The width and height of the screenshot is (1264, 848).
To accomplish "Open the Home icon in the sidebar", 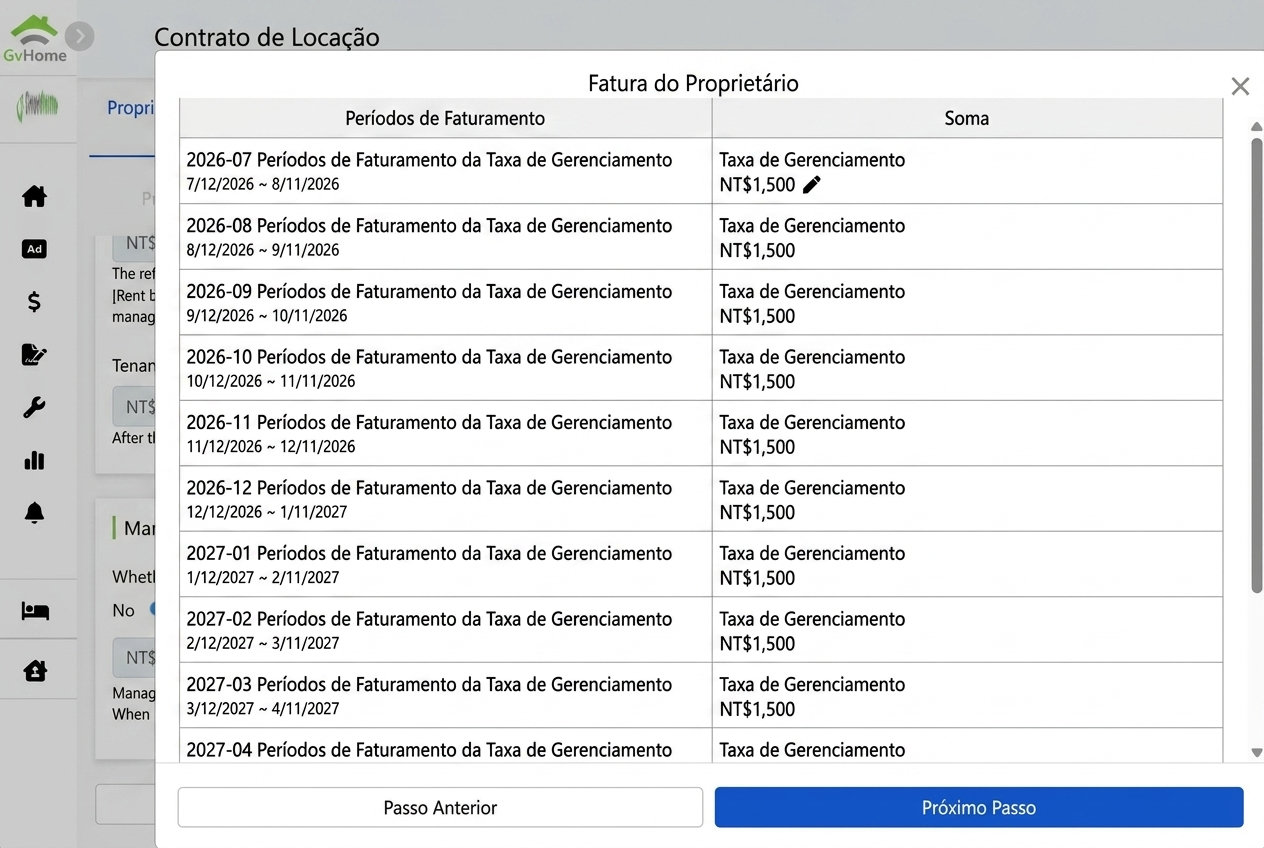I will pos(35,196).
